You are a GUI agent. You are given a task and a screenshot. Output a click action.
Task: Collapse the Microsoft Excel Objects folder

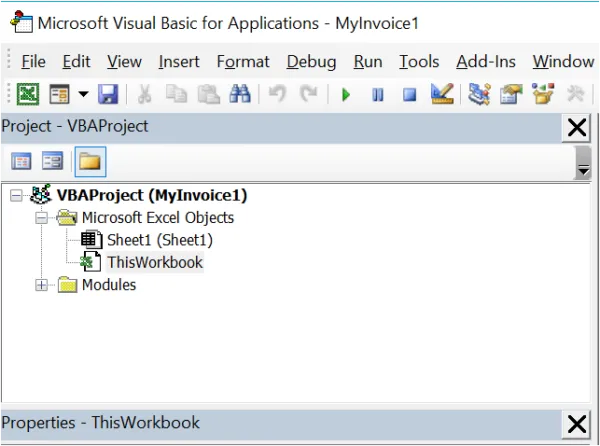[x=42, y=217]
